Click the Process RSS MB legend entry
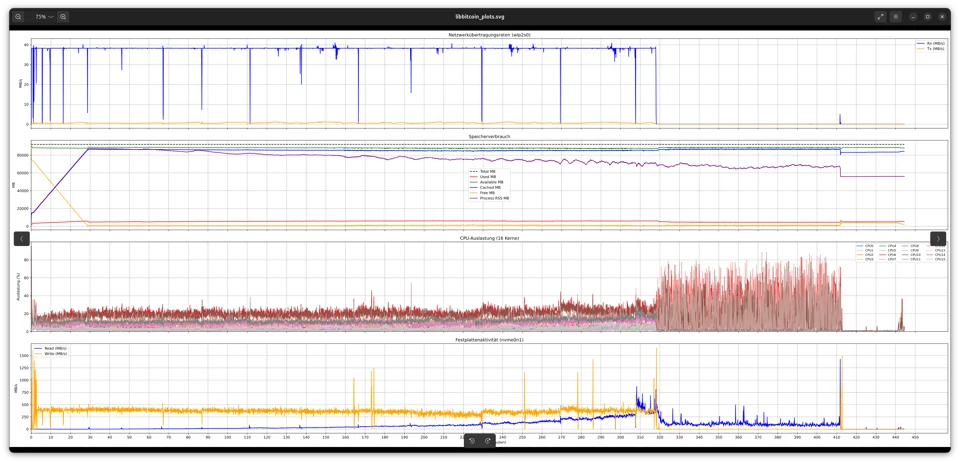960x463 pixels. coord(489,198)
